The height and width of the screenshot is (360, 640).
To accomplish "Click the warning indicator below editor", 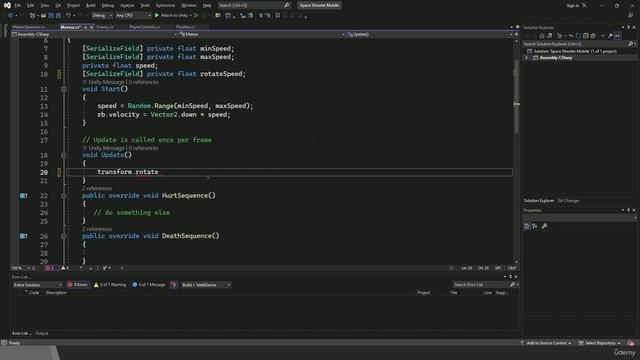I will [65, 268].
